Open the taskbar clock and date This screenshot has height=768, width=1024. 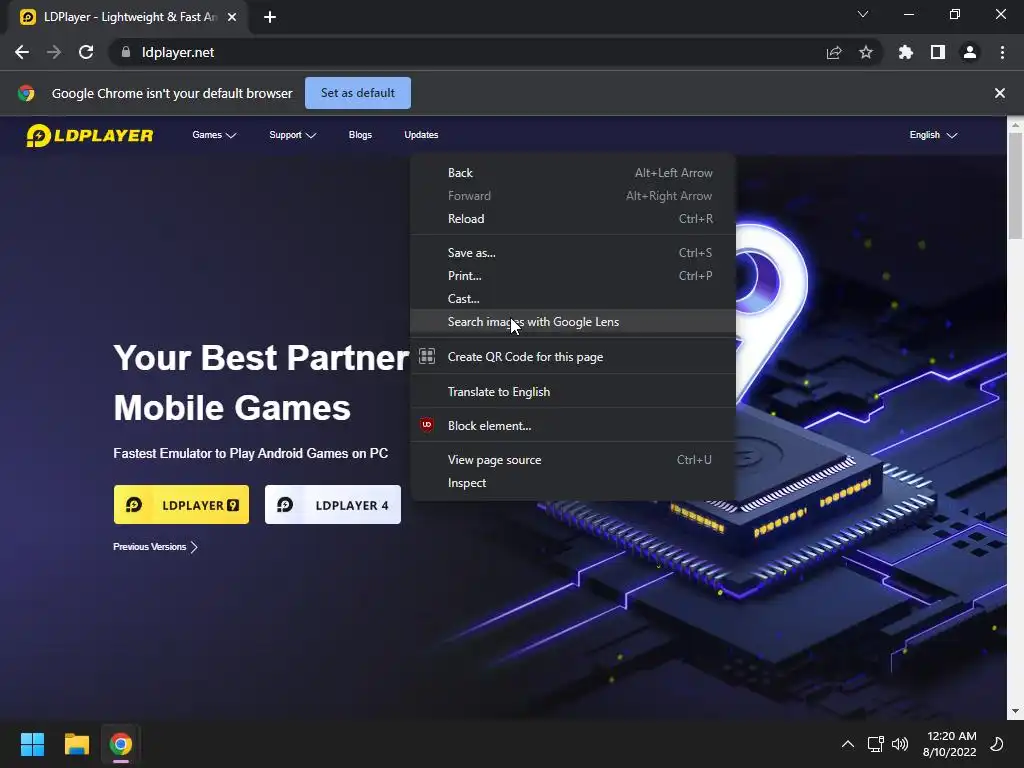950,744
